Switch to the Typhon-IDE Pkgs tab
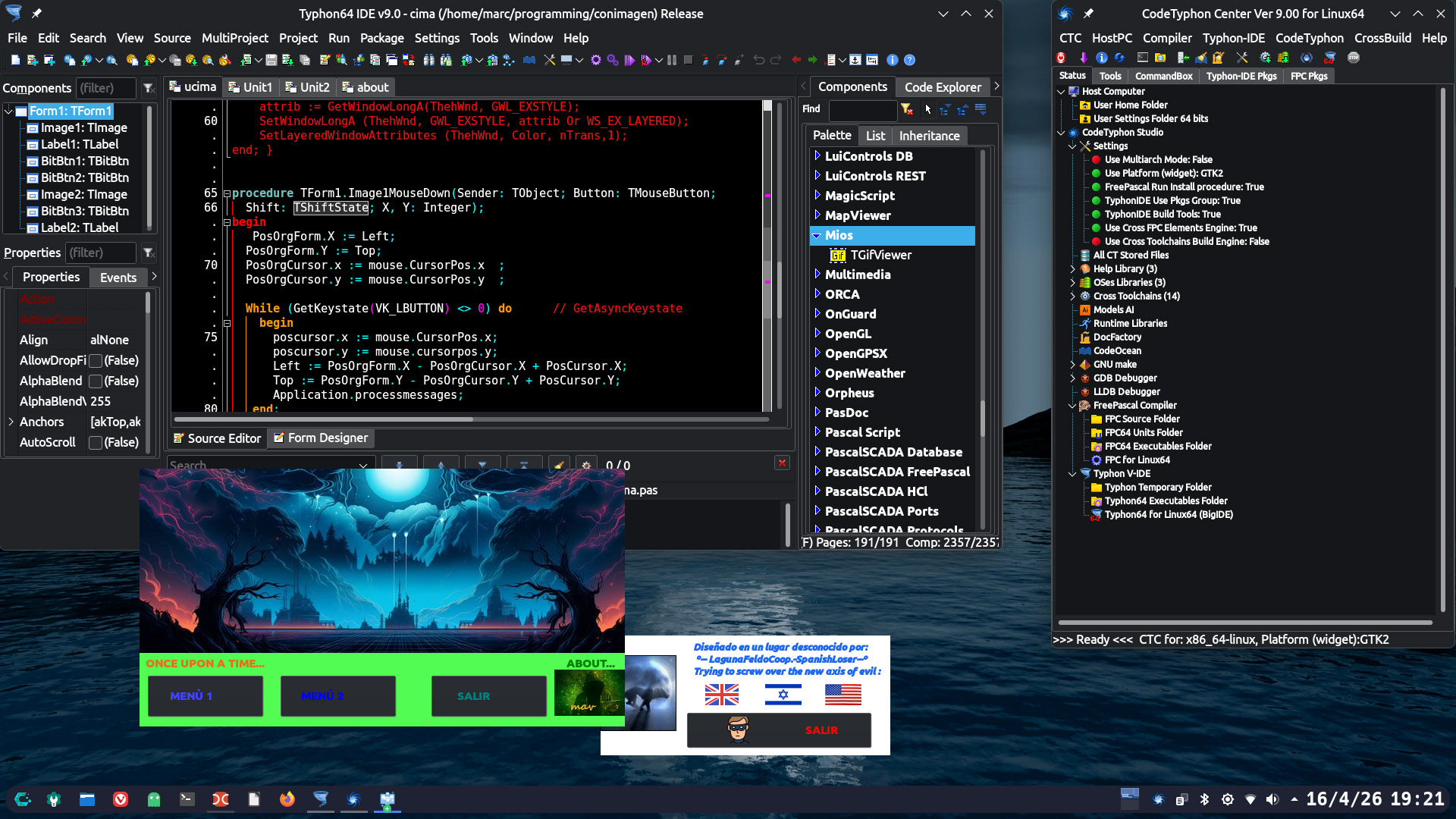 (x=1241, y=76)
